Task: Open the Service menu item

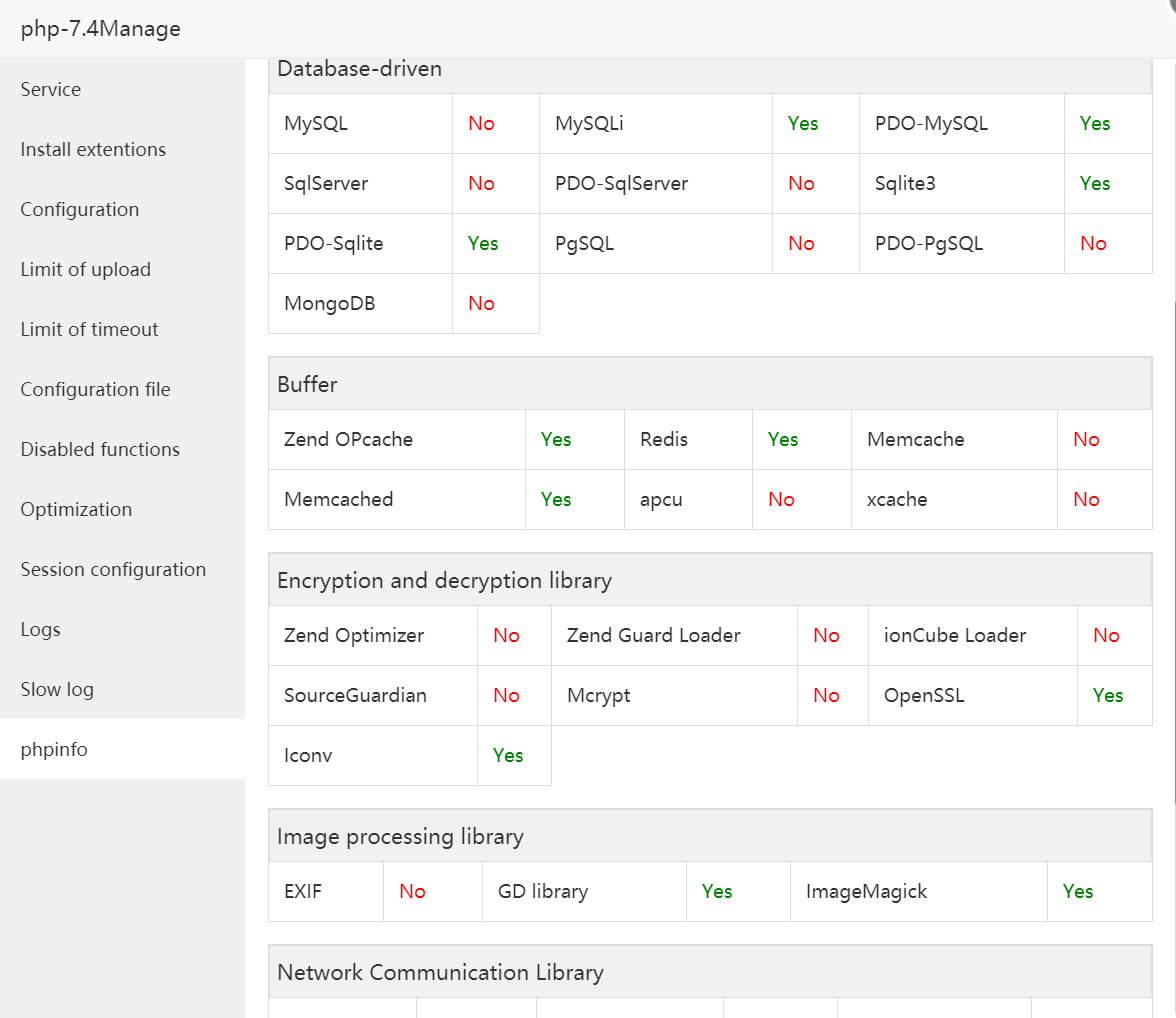Action: (51, 89)
